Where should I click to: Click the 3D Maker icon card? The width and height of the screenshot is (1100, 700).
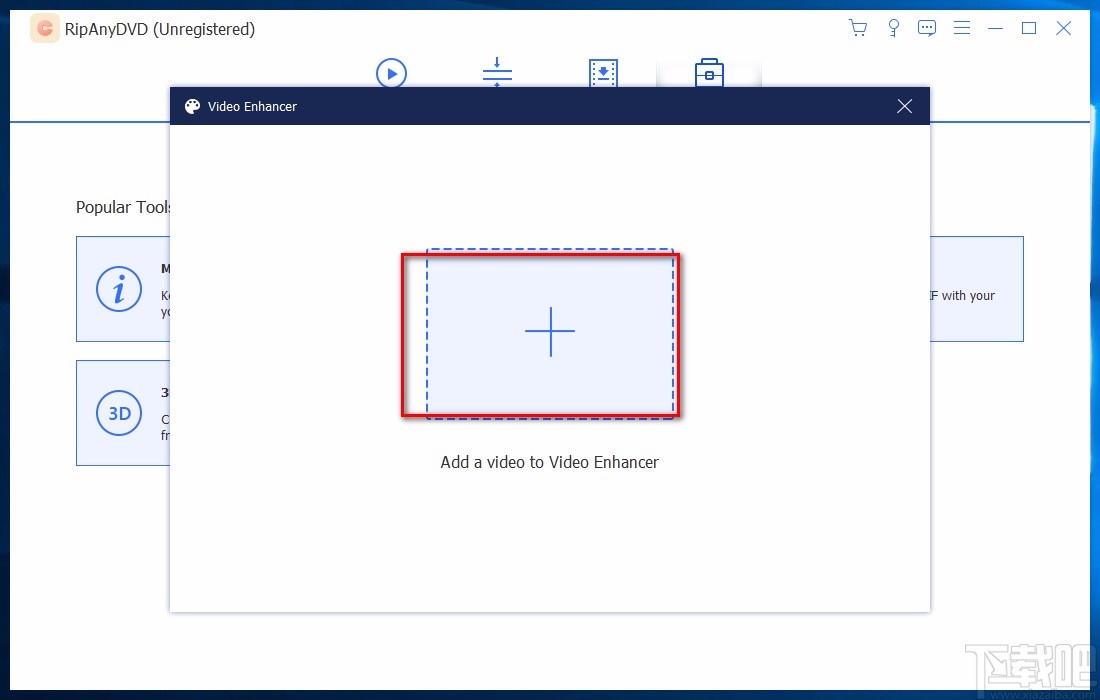123,413
